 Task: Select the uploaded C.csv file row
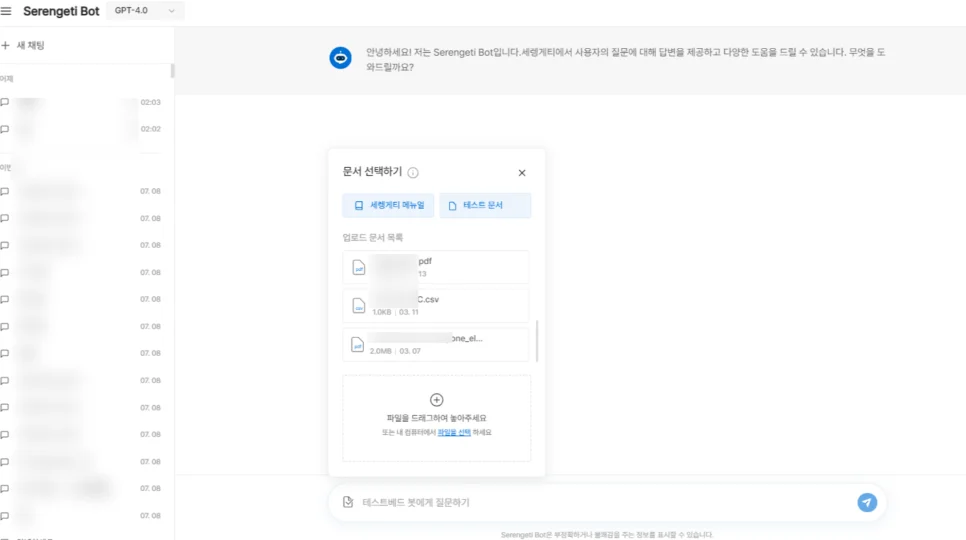[x=436, y=306]
